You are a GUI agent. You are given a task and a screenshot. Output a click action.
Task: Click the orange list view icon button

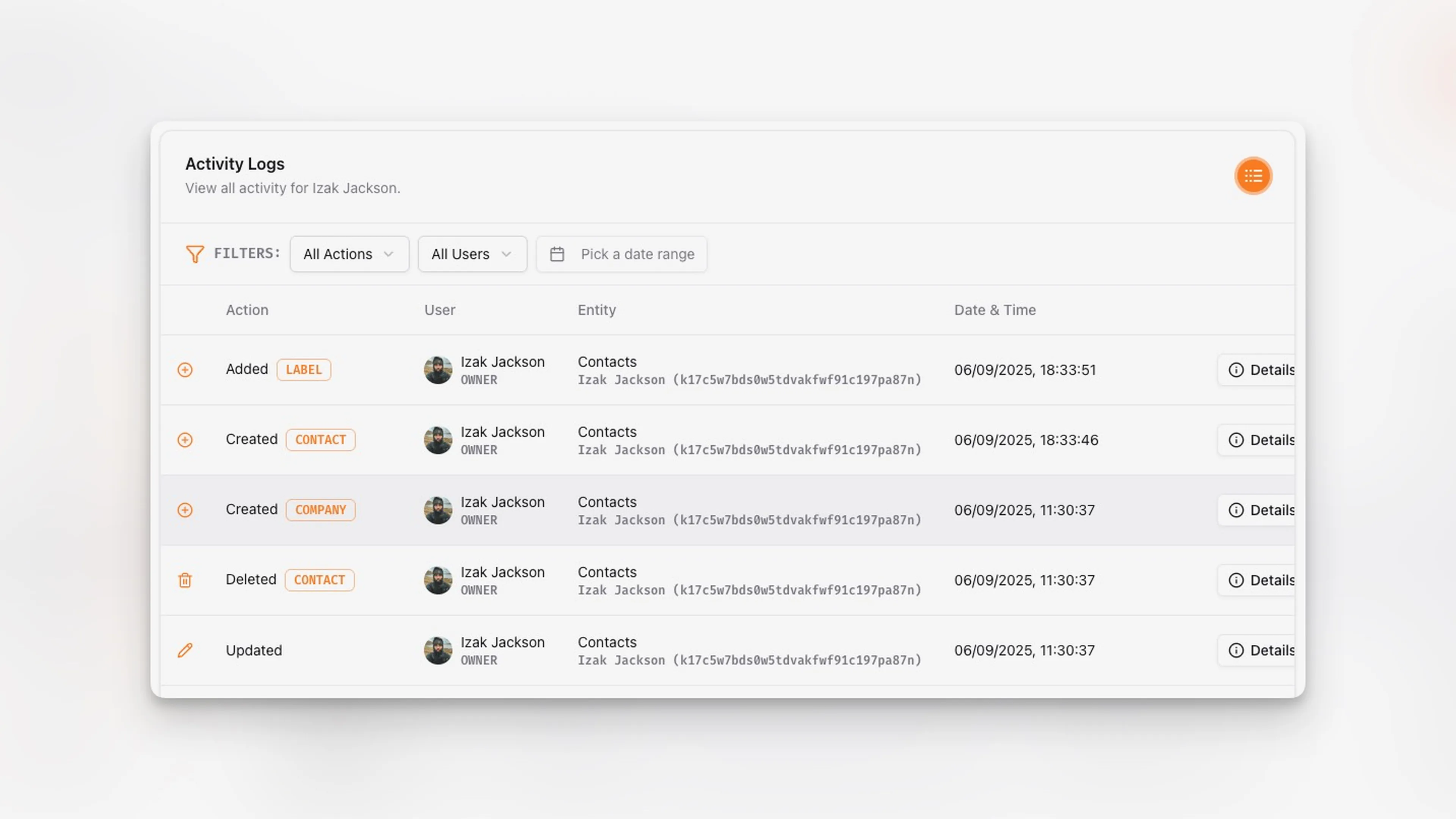[1253, 175]
